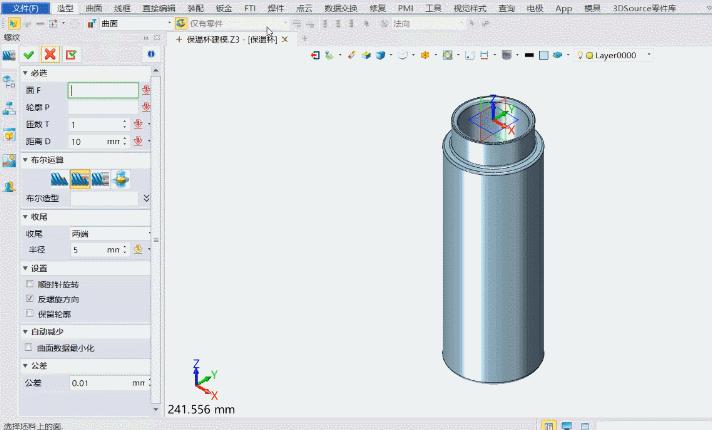Click the blue info icon in thread panel
The width and height of the screenshot is (712, 430).
[x=151, y=54]
